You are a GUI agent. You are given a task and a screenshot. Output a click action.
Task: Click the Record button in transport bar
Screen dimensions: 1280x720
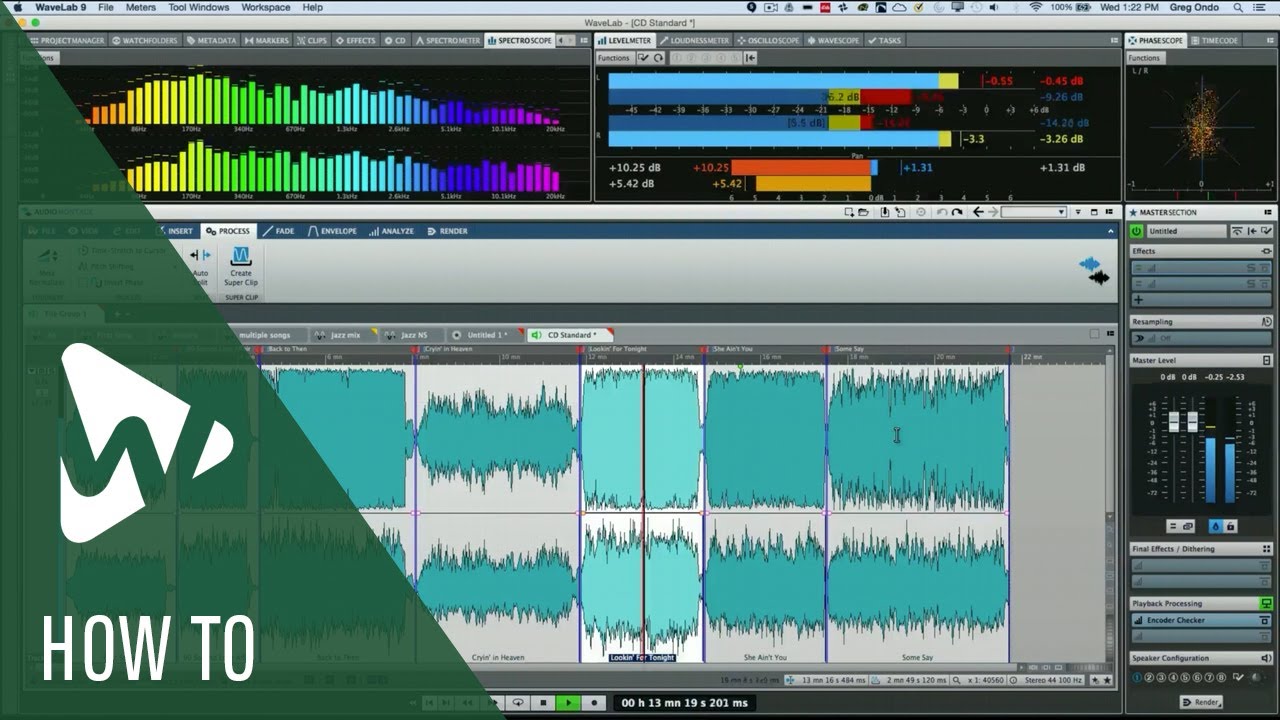[594, 703]
